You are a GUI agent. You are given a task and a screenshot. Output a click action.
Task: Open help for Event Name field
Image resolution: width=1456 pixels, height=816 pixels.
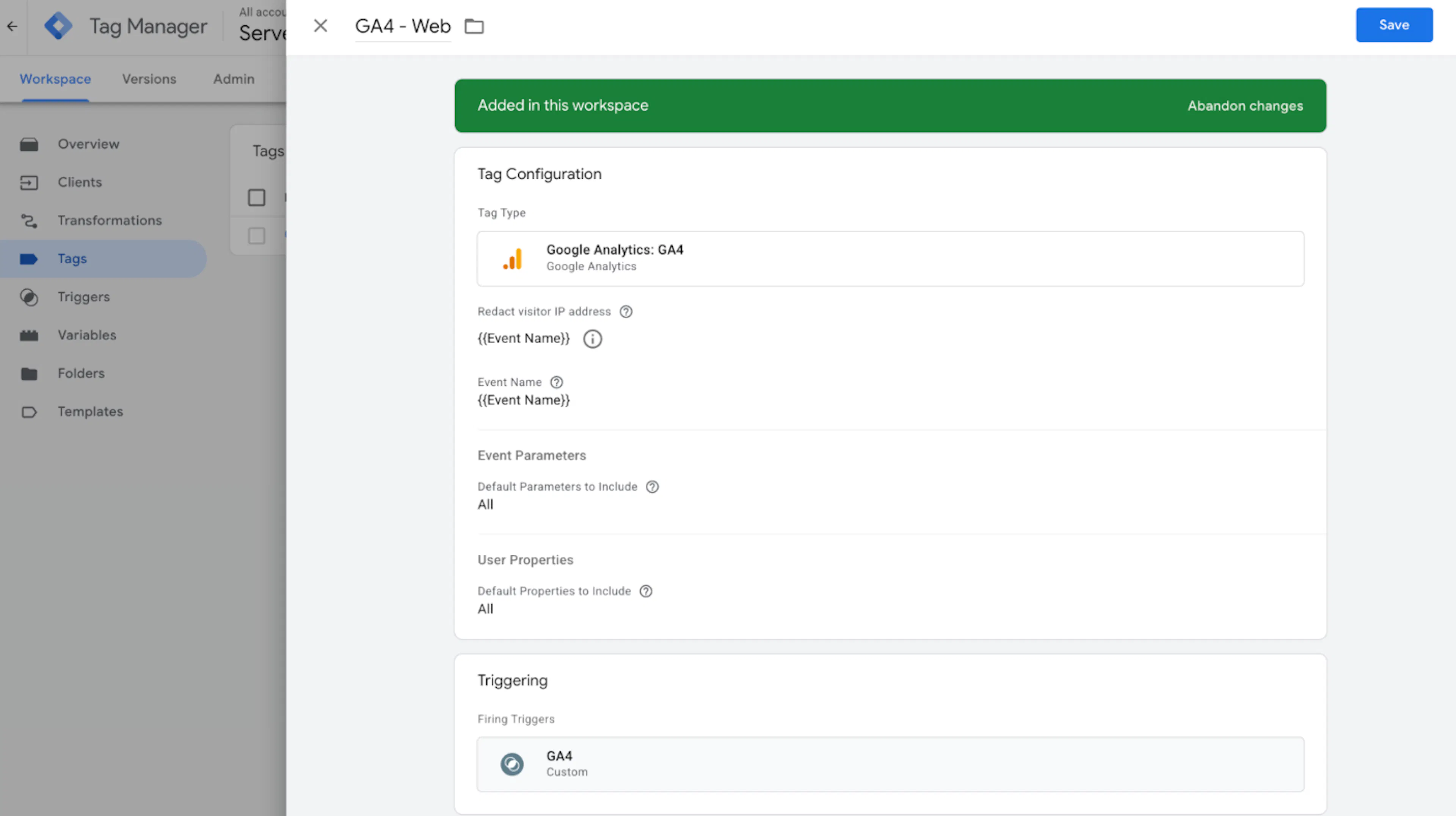click(556, 383)
